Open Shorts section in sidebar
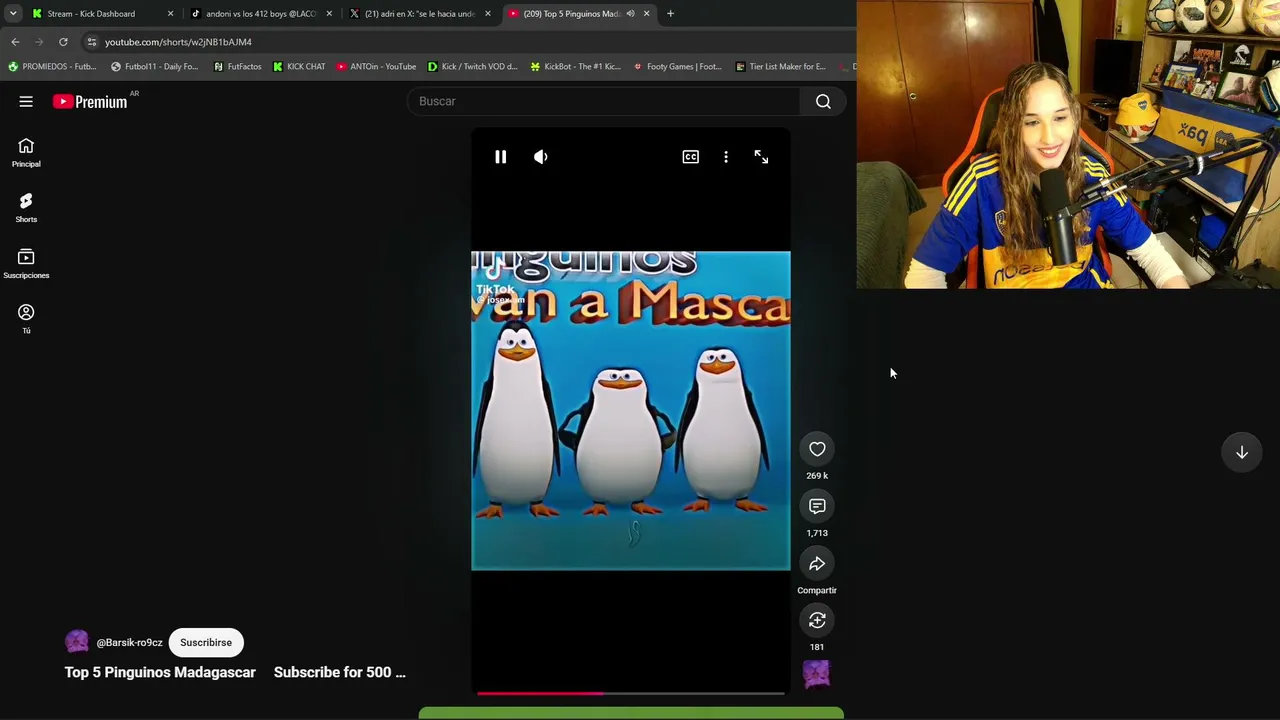1280x720 pixels. [x=26, y=208]
